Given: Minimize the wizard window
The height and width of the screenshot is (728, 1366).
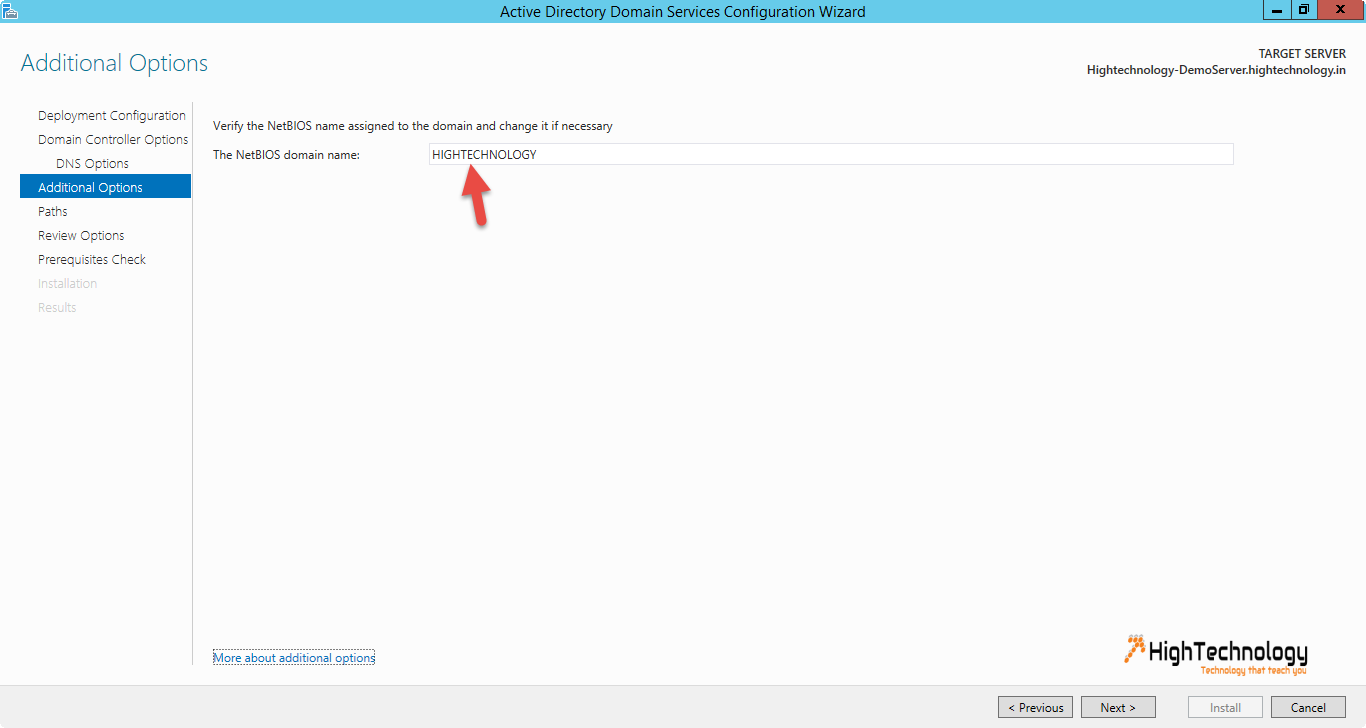Looking at the screenshot, I should 1277,10.
